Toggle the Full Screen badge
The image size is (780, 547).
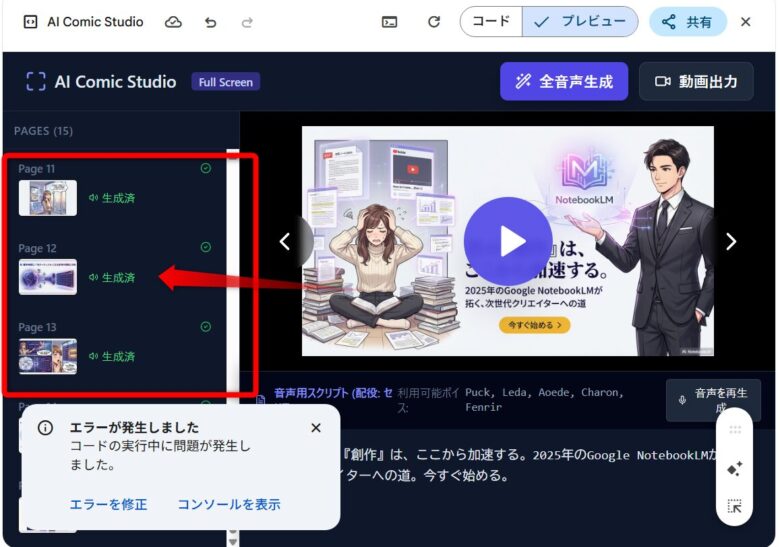(226, 82)
